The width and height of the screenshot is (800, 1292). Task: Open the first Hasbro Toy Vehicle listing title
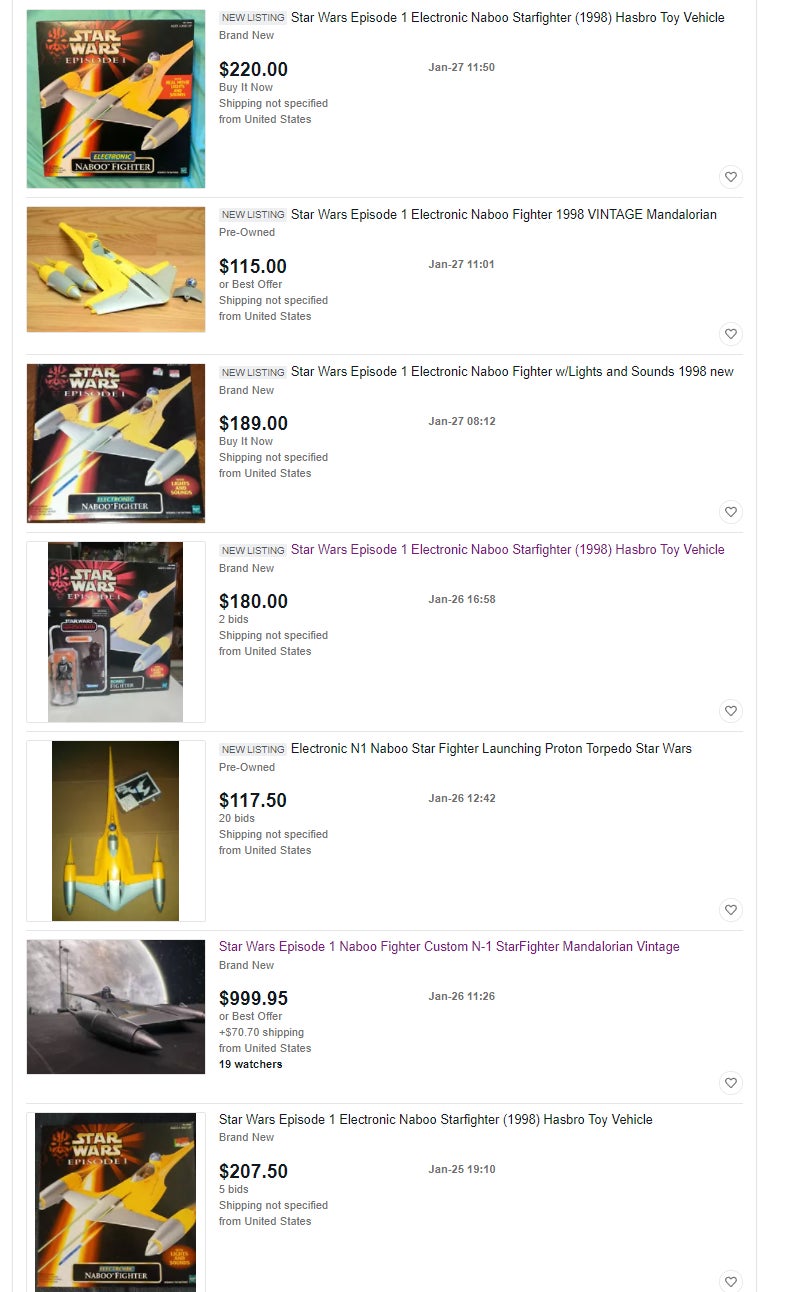pyautogui.click(x=508, y=17)
